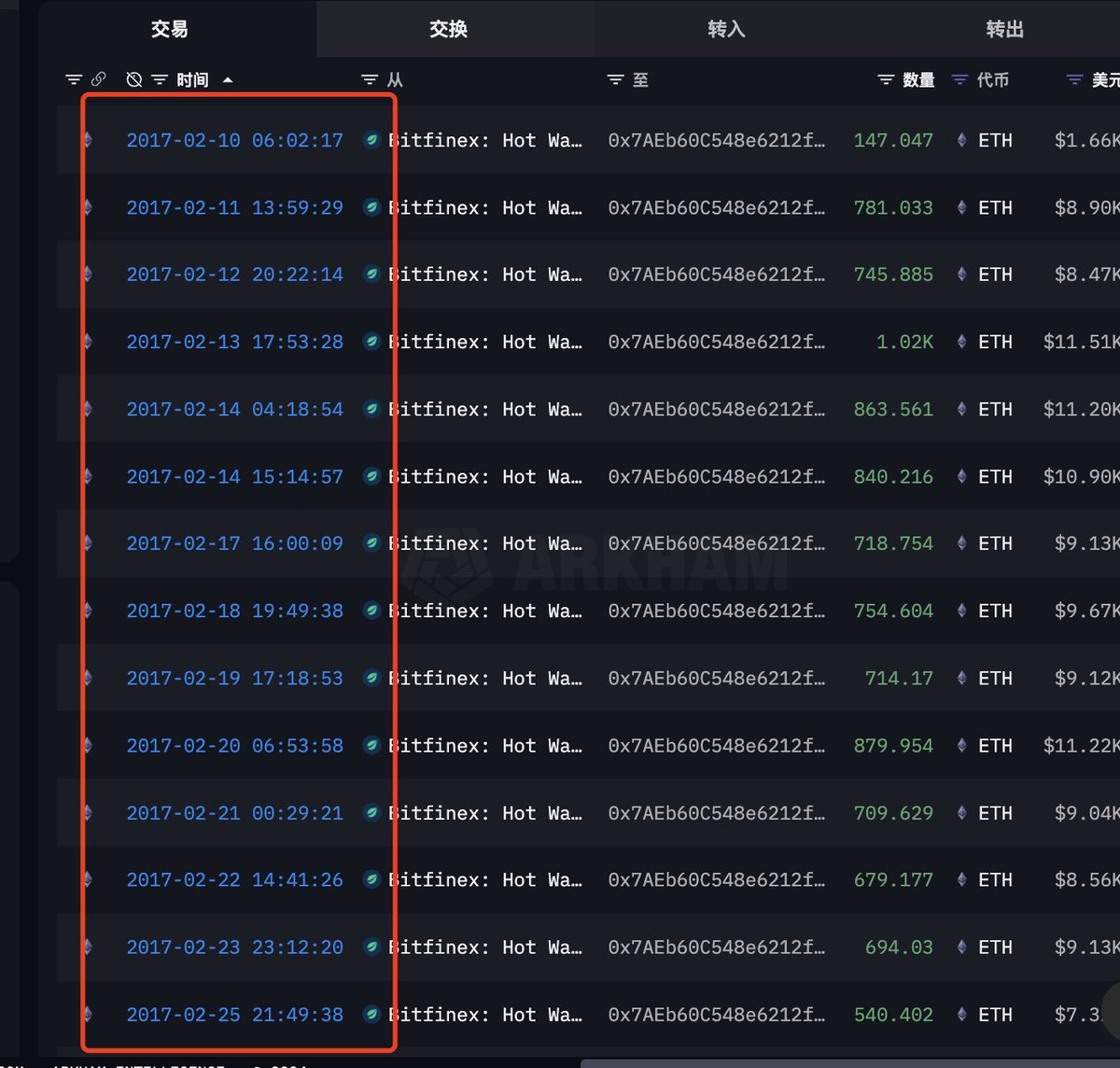Open address 0x7AEb60C548e6212f… in 147.047 row

point(716,140)
